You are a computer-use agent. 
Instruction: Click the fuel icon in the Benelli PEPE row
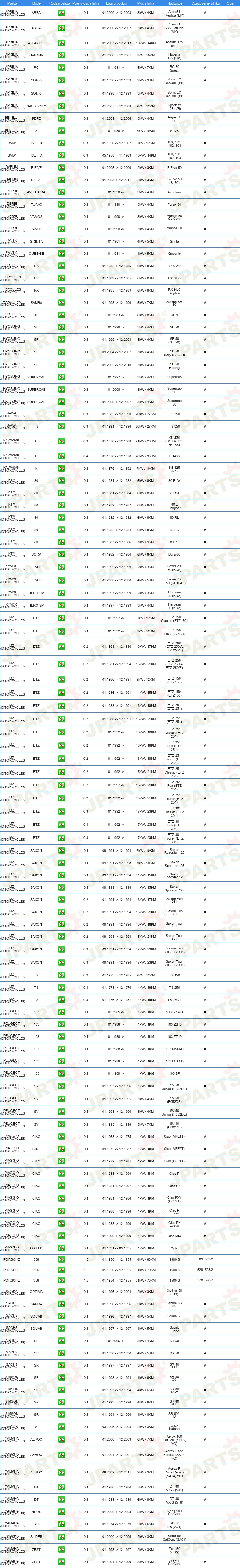pyautogui.click(x=61, y=119)
